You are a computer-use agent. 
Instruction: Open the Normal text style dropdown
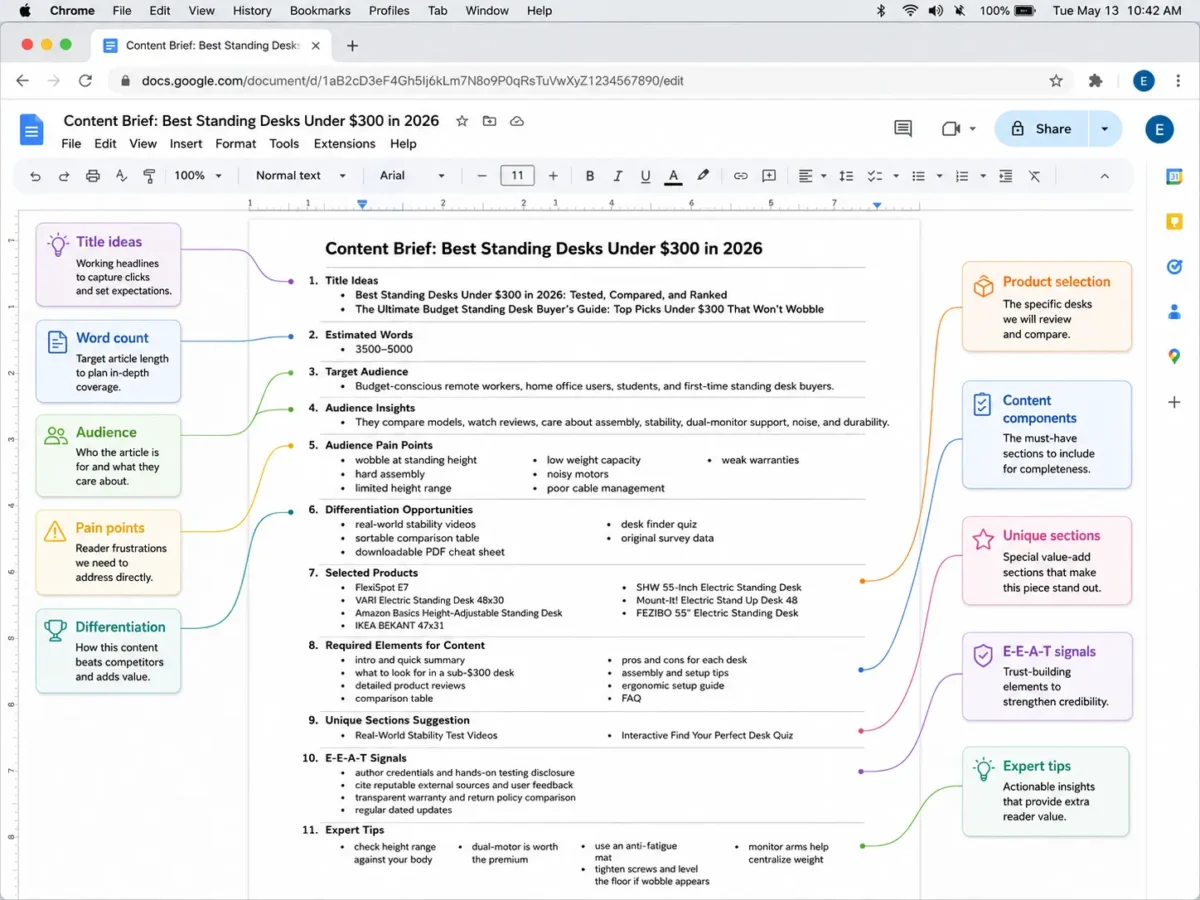[300, 176]
